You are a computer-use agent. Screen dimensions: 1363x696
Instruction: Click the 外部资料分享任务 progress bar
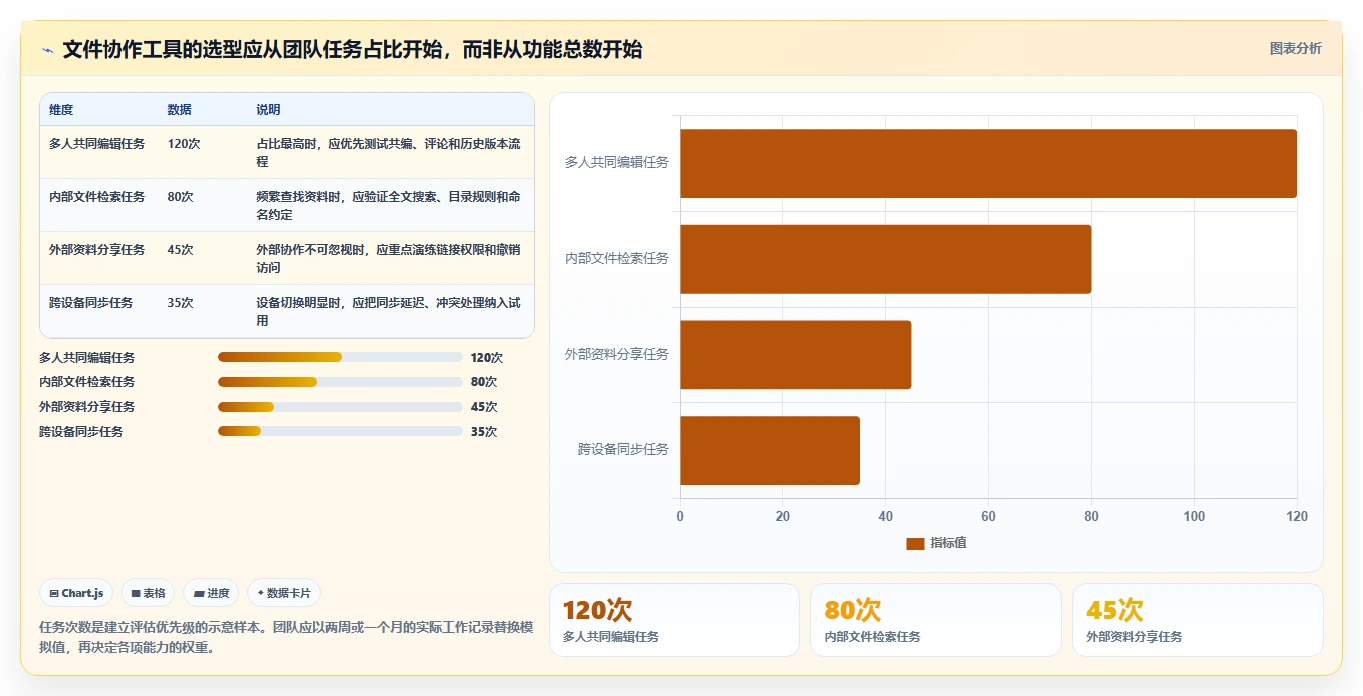click(340, 407)
